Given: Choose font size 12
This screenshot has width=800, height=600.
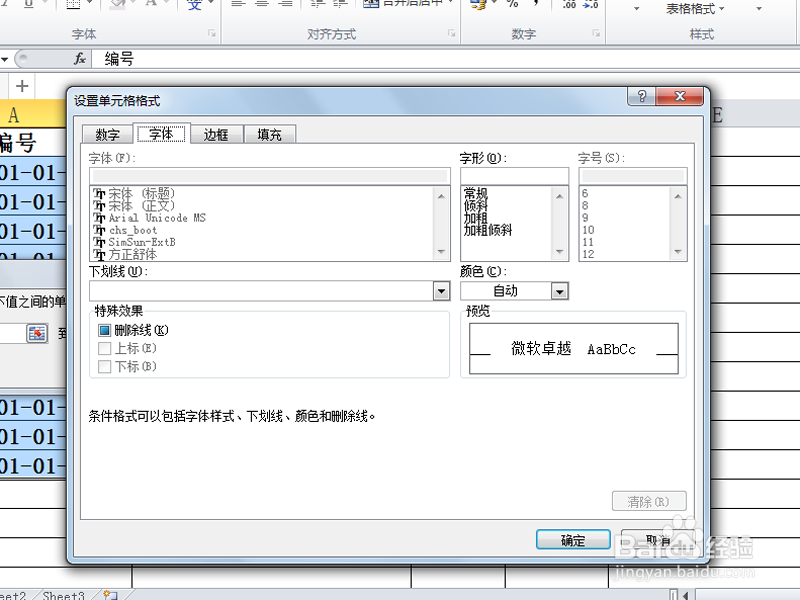Looking at the screenshot, I should pos(588,254).
